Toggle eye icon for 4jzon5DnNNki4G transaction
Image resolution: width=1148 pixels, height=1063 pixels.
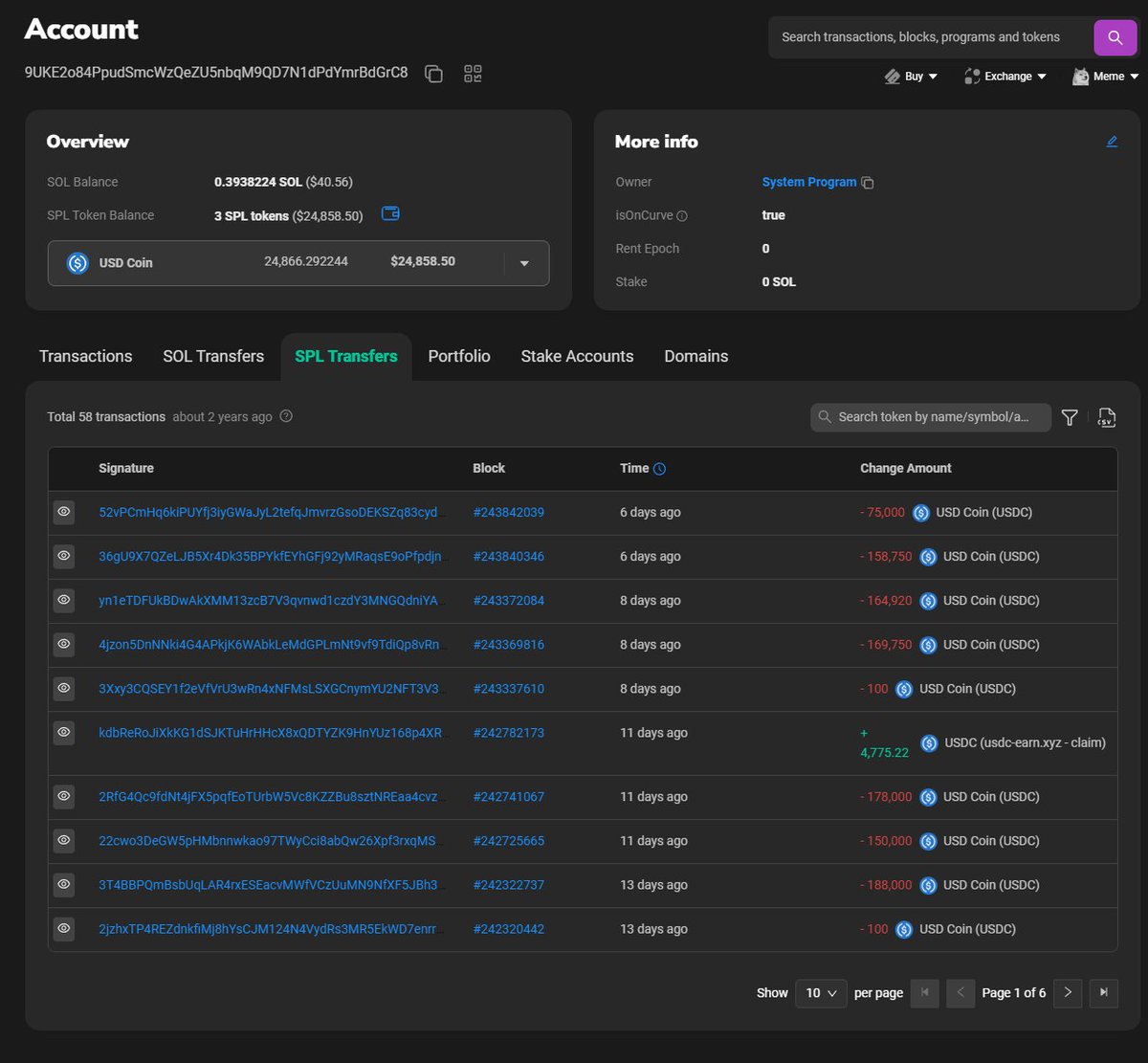pos(64,645)
